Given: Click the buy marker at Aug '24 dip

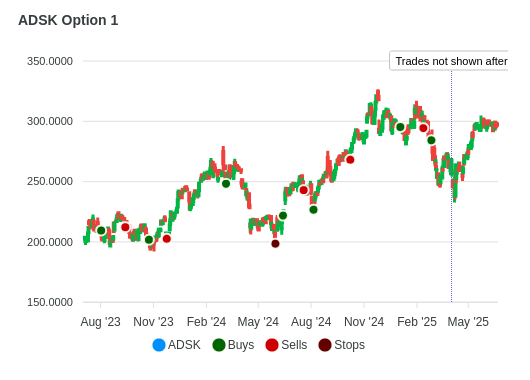Looking at the screenshot, I should pos(313,210).
